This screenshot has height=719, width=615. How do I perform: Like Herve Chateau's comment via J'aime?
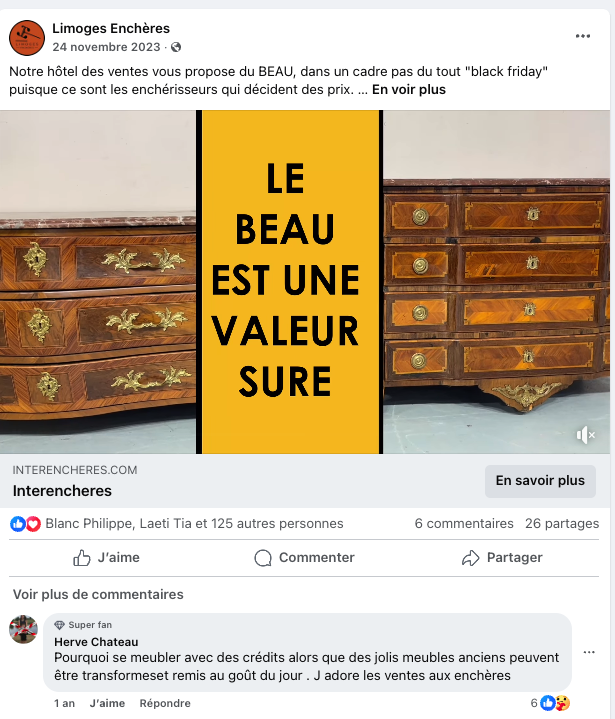(x=107, y=703)
